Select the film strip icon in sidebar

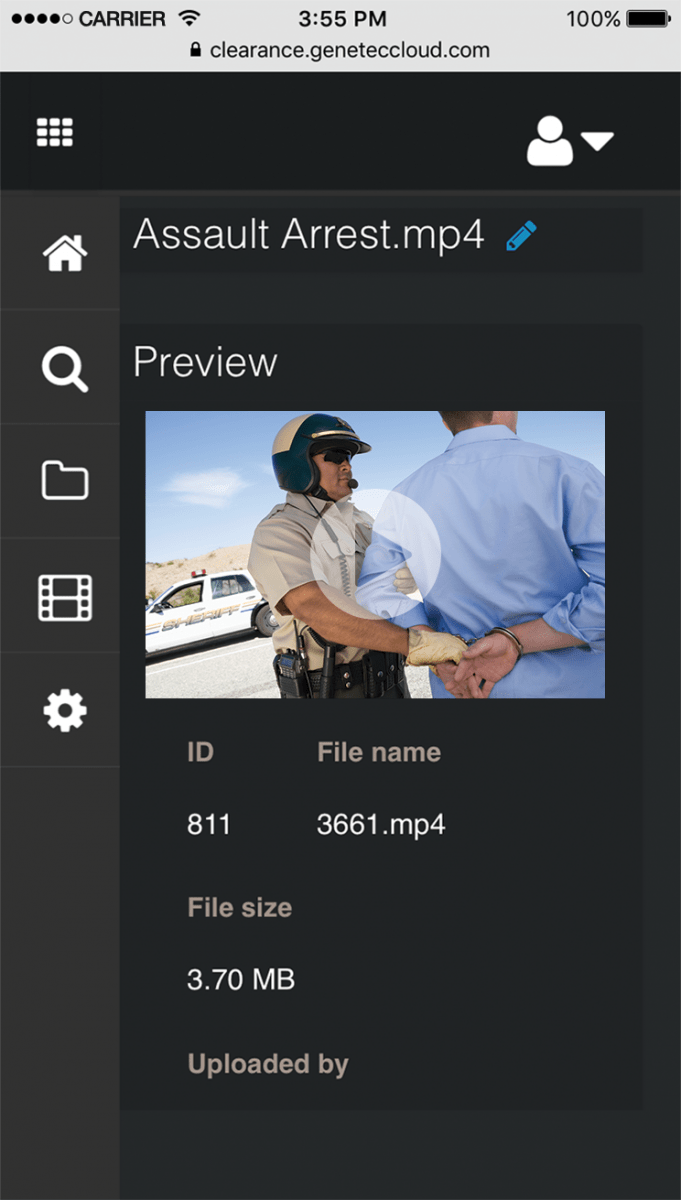(65, 597)
